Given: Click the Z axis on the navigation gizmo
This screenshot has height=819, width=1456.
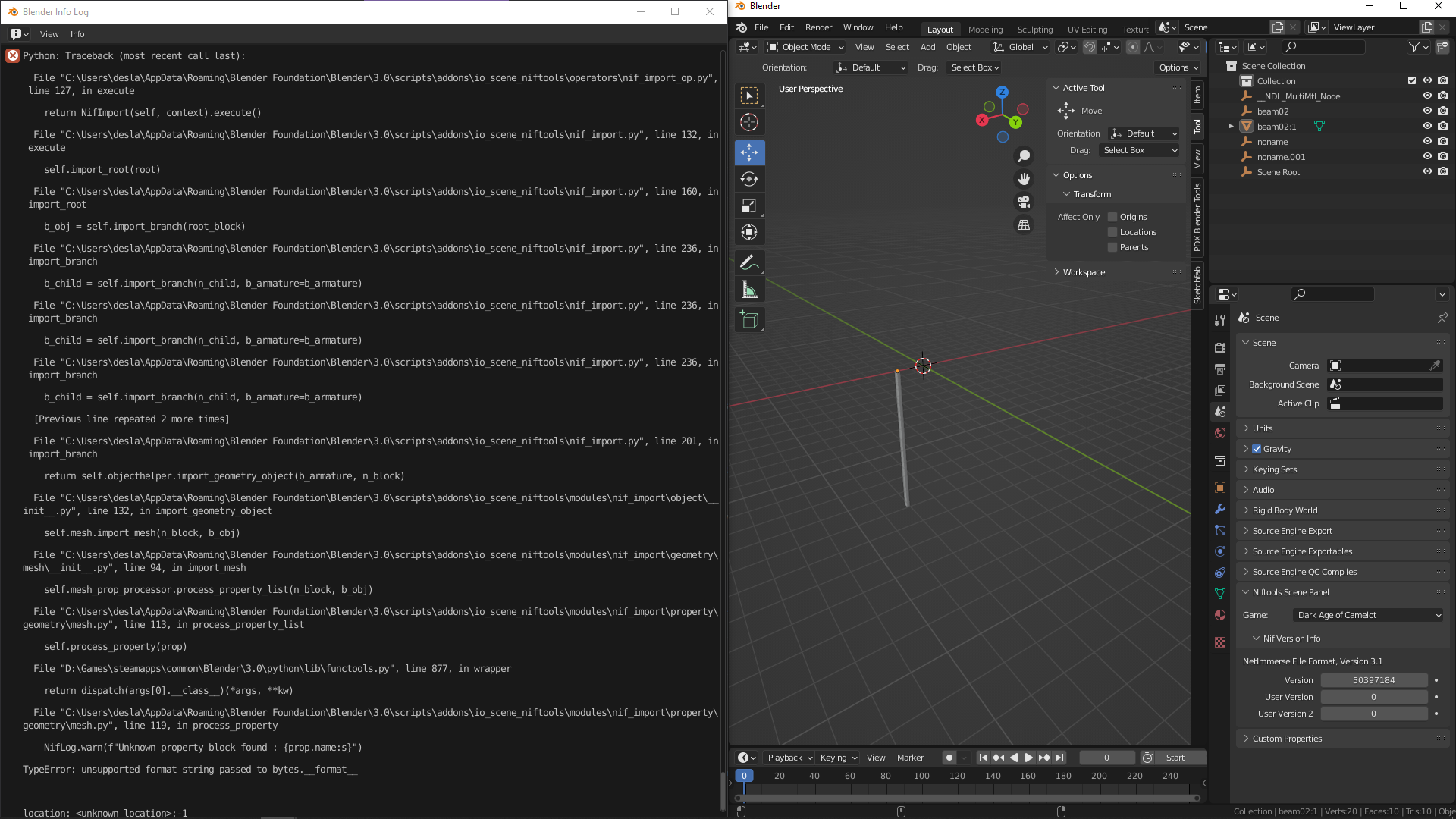Looking at the screenshot, I should point(1001,92).
